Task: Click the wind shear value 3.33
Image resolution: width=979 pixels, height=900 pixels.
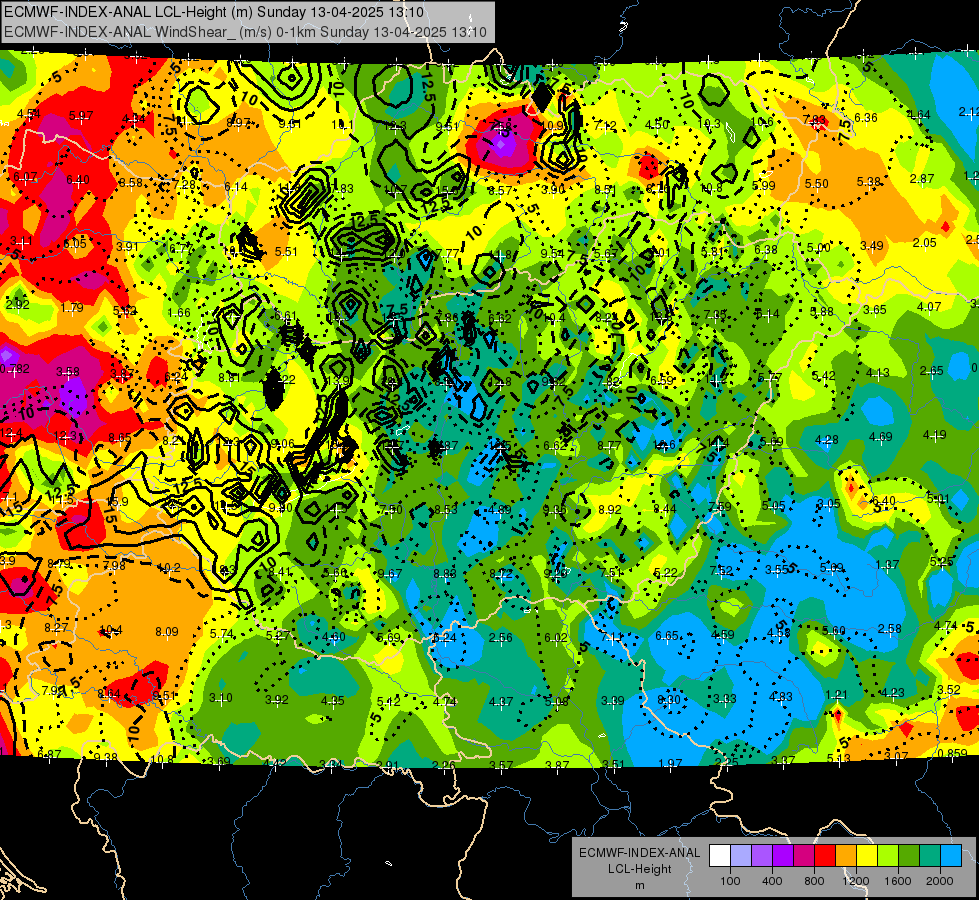Action: click(x=724, y=698)
